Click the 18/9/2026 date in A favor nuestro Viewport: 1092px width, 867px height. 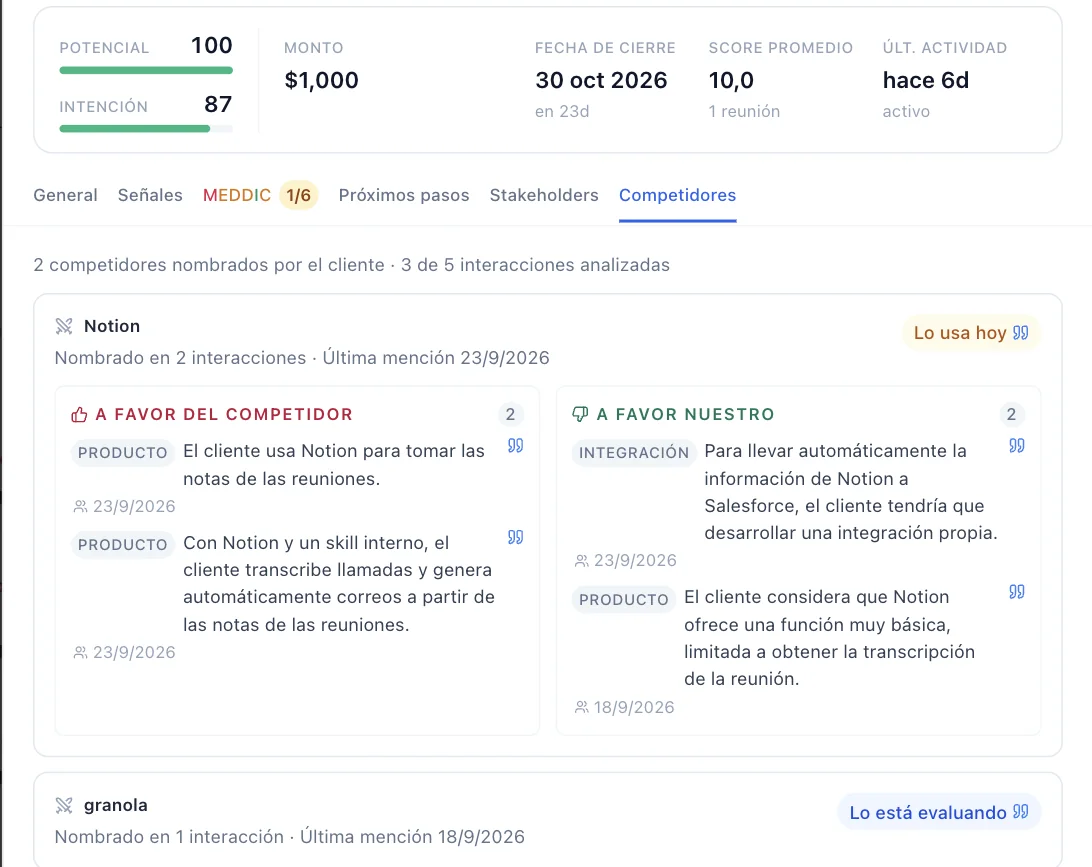tap(634, 708)
